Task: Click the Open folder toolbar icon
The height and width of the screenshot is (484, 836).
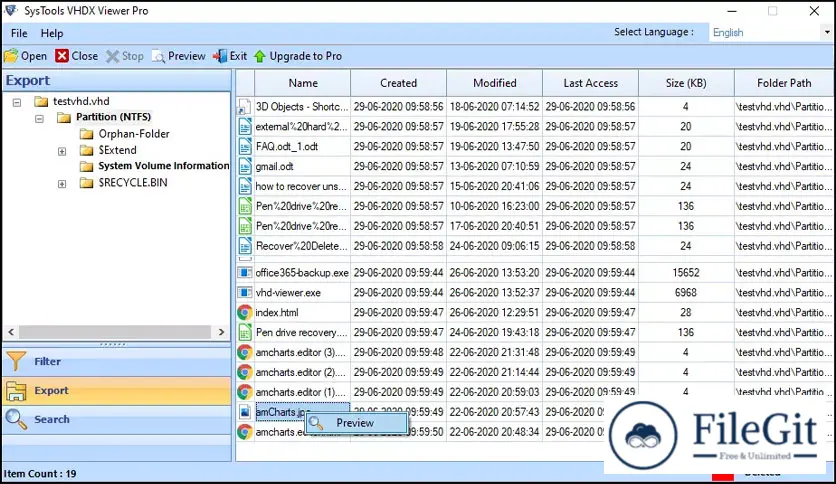Action: pos(11,56)
